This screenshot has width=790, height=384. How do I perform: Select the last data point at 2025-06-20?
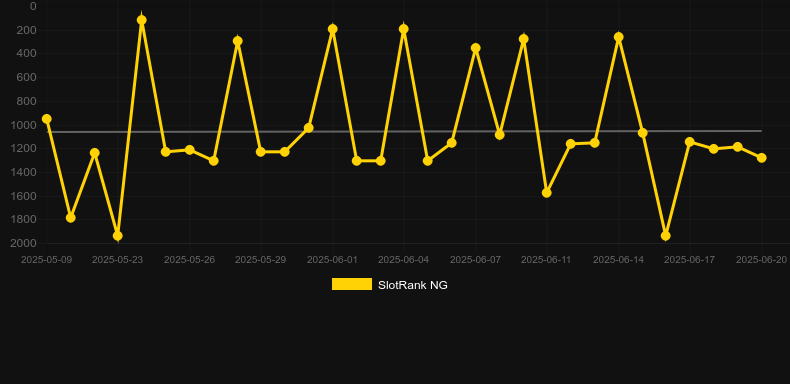[762, 158]
